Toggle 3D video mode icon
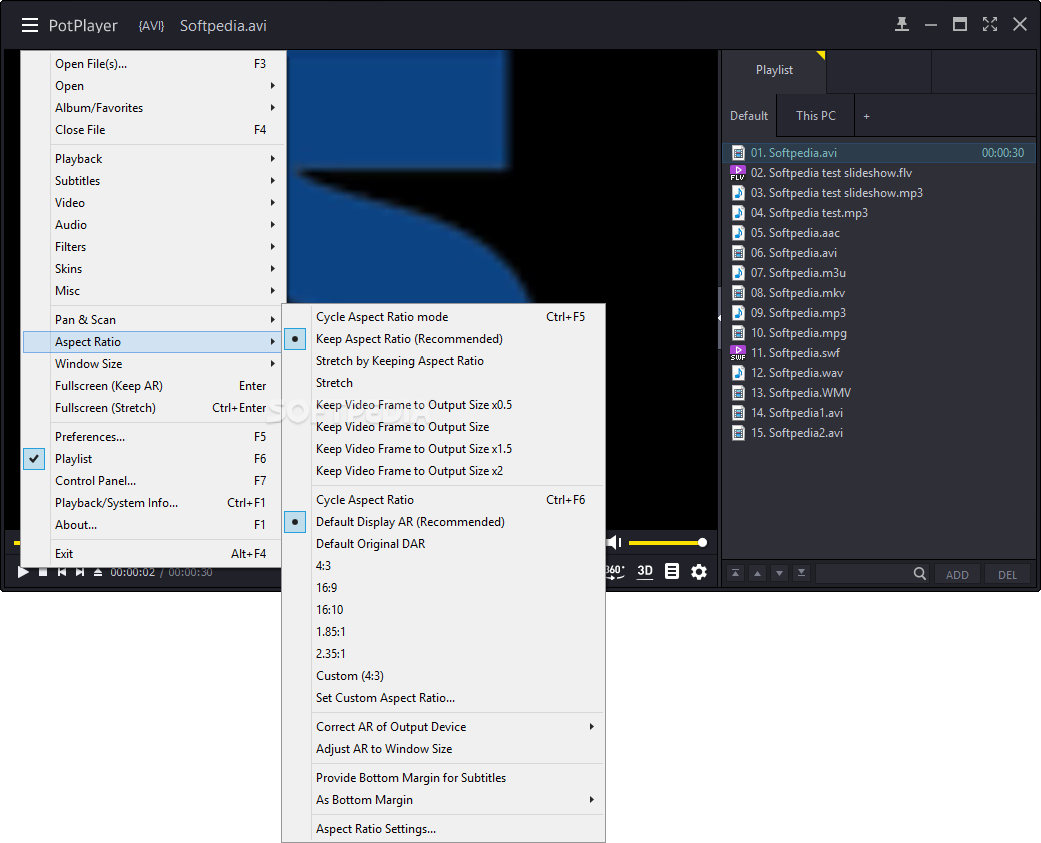This screenshot has width=1041, height=843. click(645, 571)
